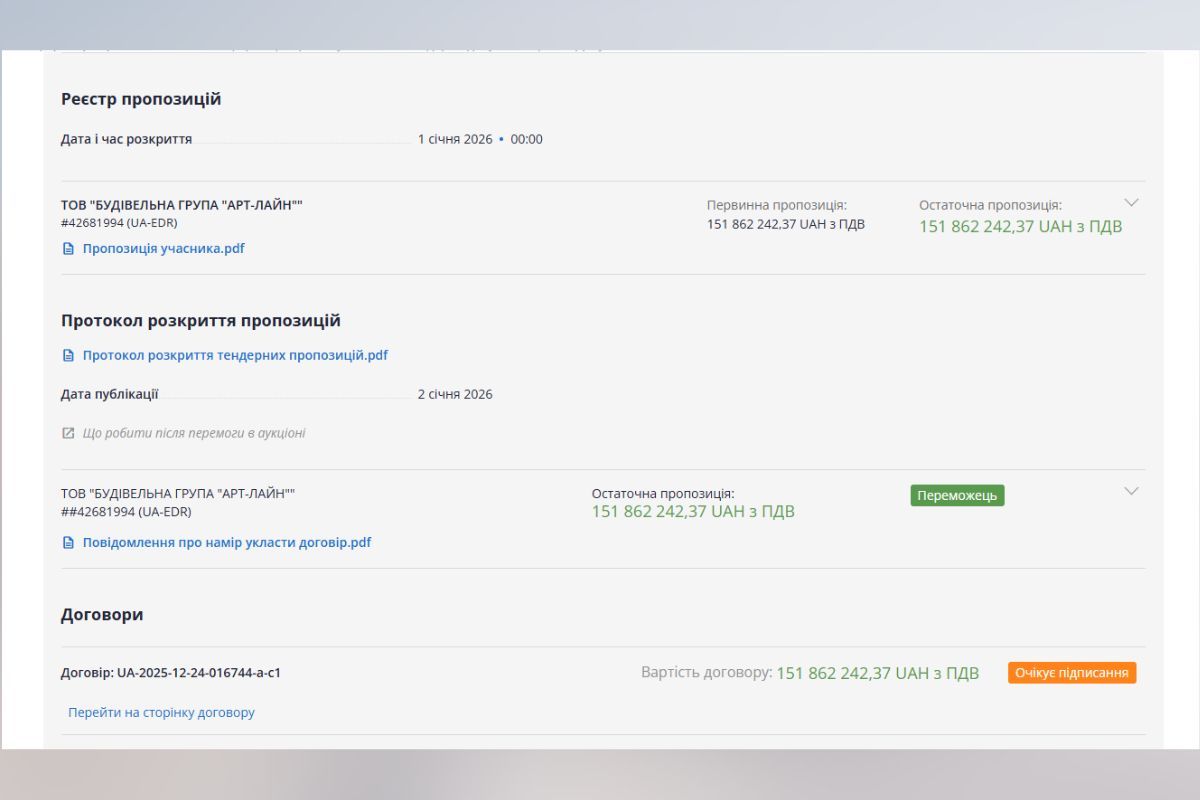Click Первинна пропозиція amount value
The width and height of the screenshot is (1200, 800).
[x=785, y=225]
